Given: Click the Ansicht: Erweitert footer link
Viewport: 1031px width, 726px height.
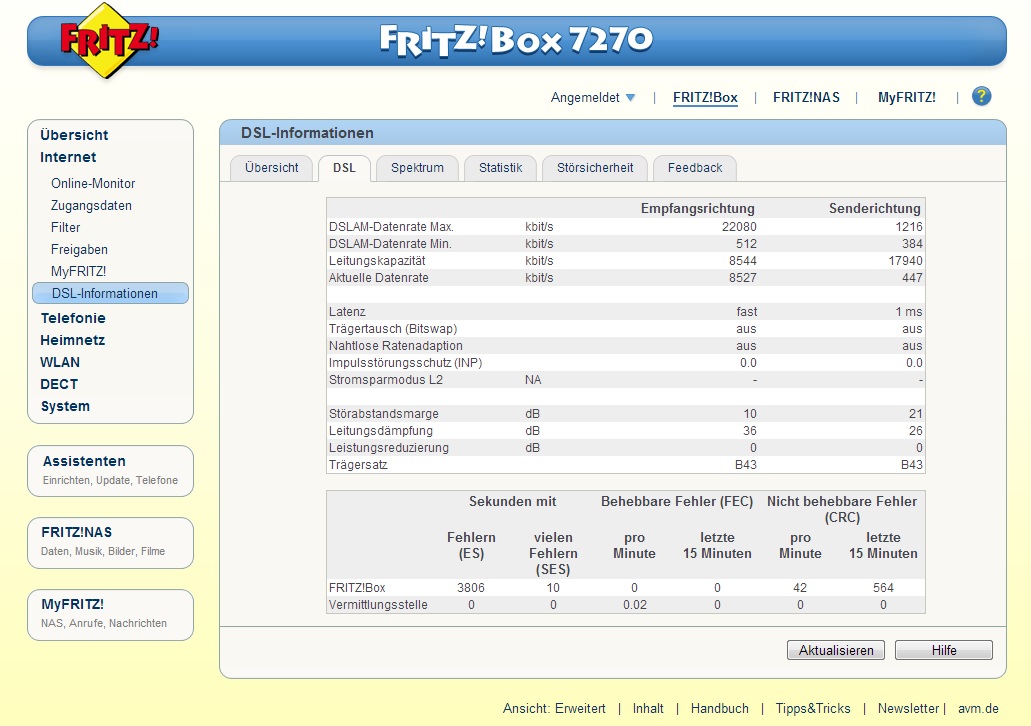Looking at the screenshot, I should click(x=554, y=708).
